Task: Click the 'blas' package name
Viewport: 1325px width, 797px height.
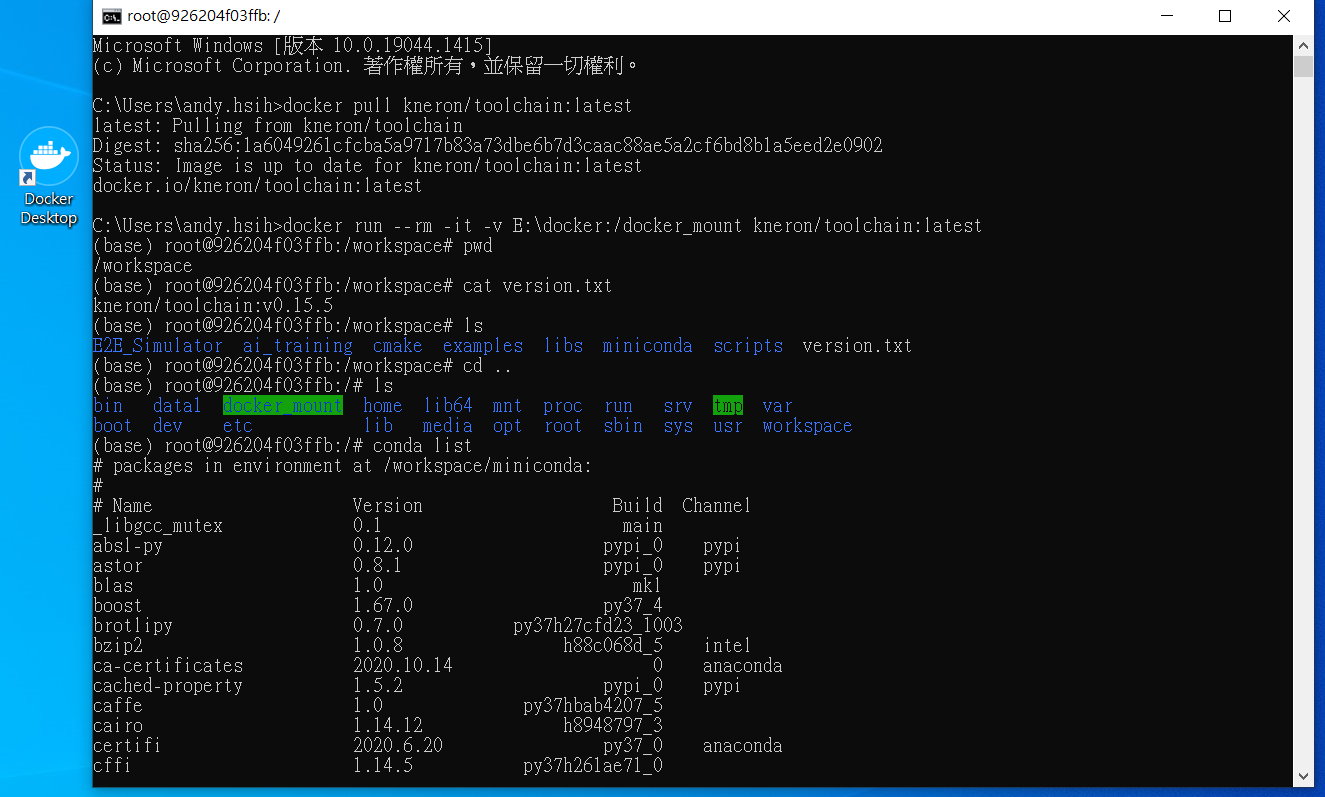Action: pyautogui.click(x=113, y=585)
